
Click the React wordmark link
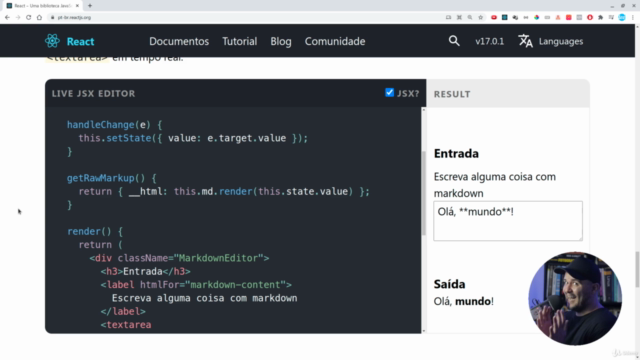pyautogui.click(x=80, y=41)
